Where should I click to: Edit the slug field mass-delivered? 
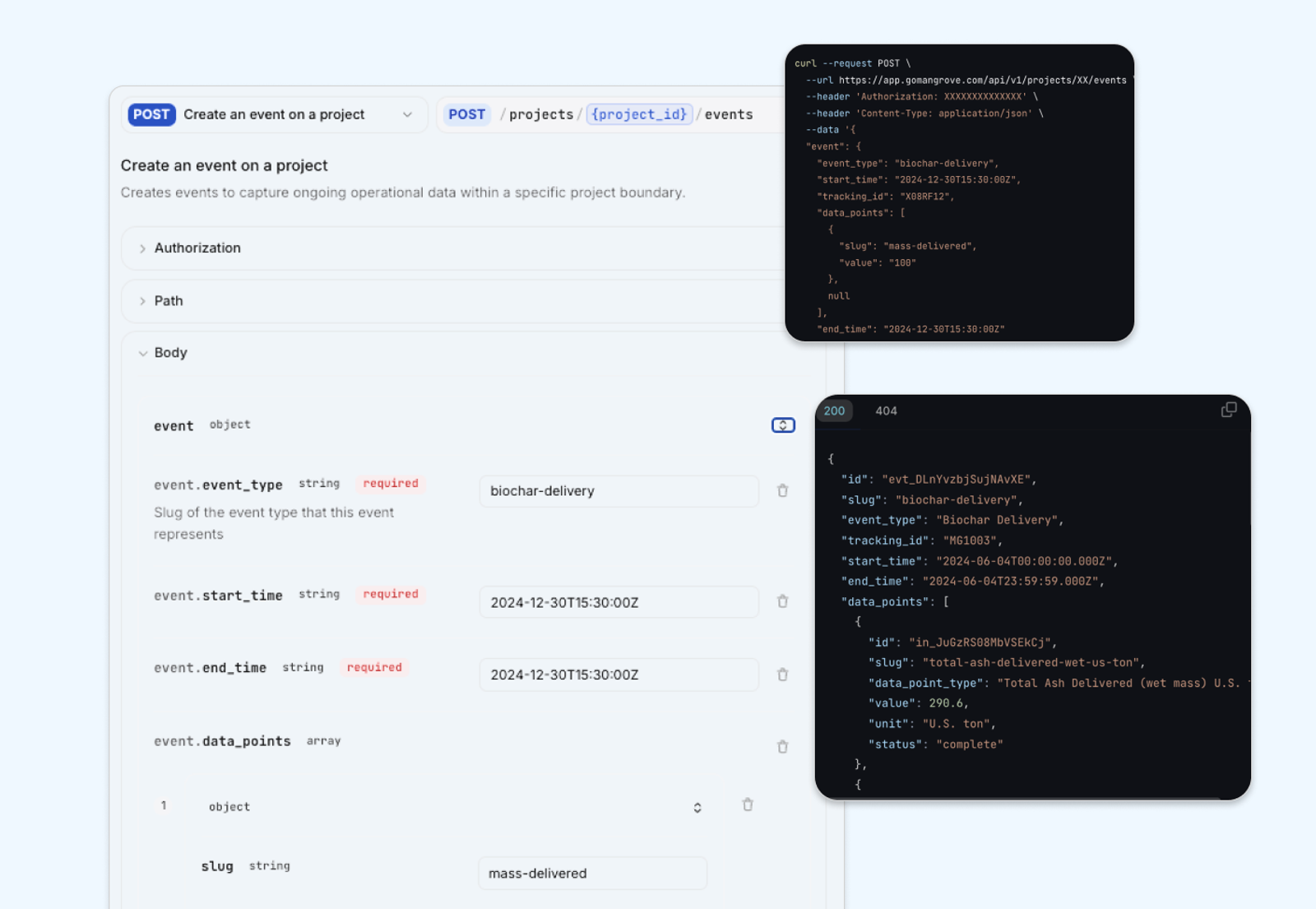click(592, 874)
